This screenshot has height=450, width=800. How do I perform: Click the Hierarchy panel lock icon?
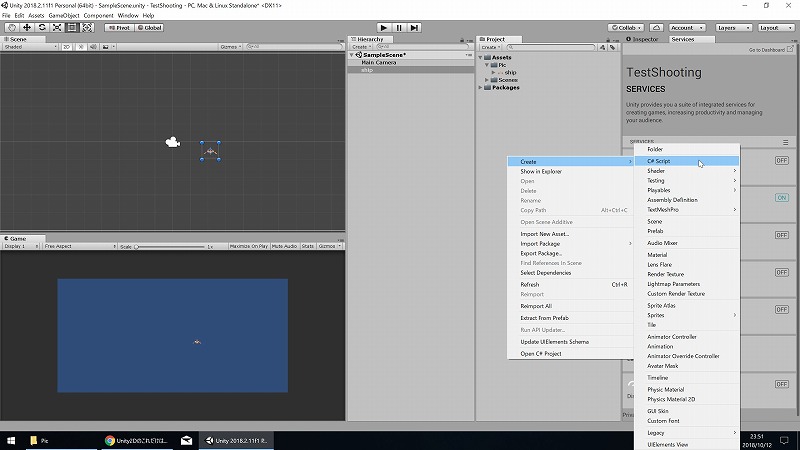462,40
